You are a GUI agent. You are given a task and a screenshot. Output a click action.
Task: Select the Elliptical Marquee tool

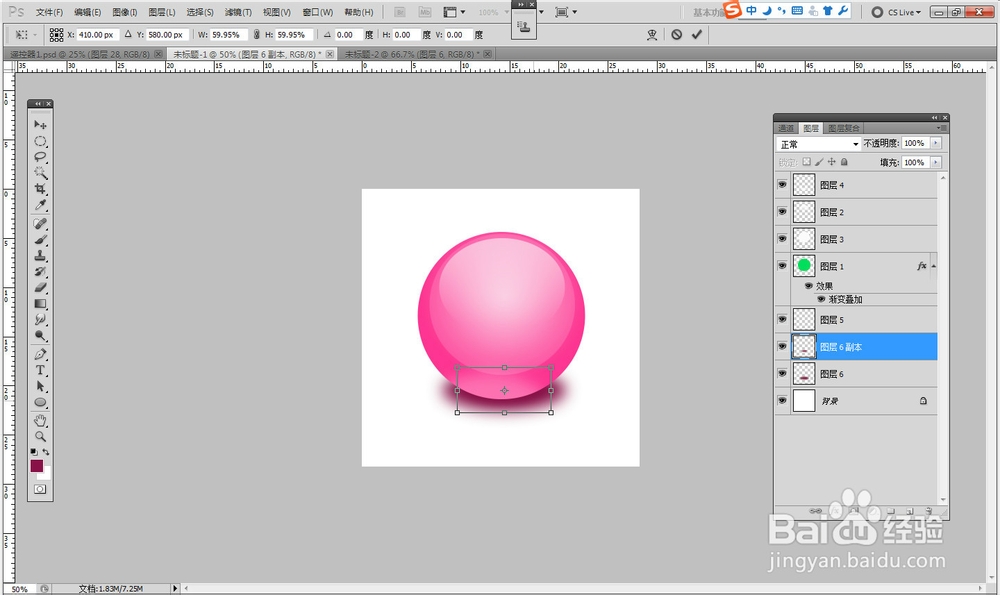pos(40,141)
